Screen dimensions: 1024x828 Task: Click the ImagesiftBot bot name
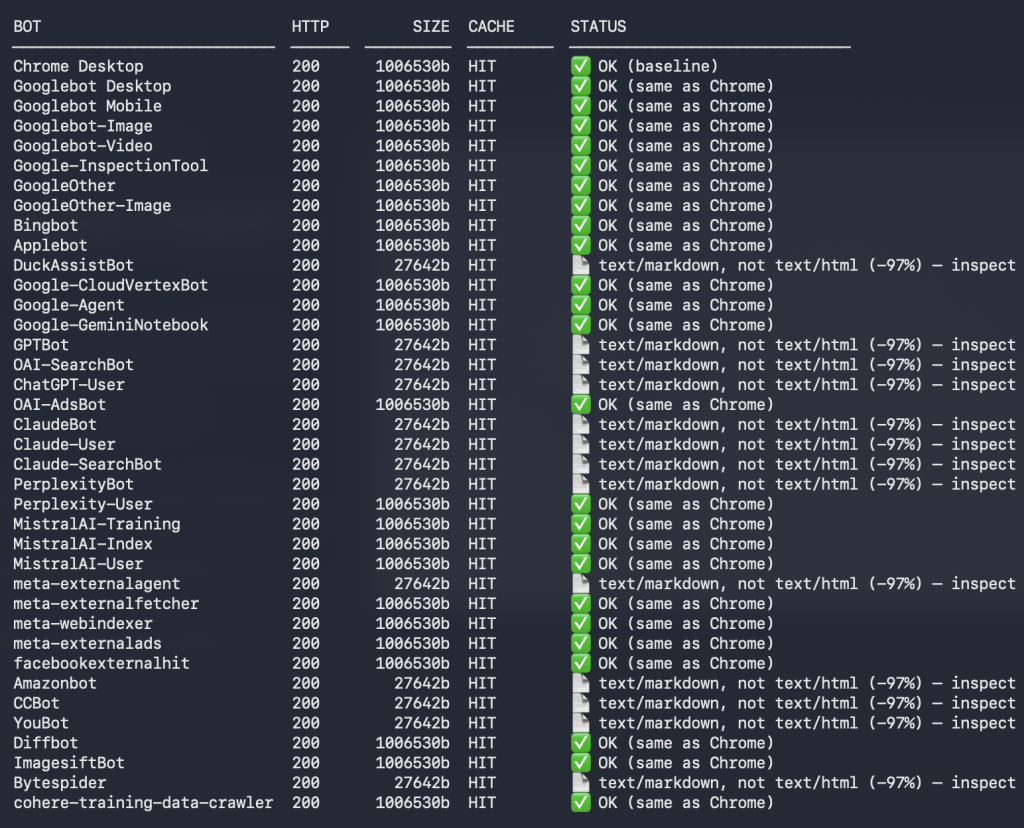[x=69, y=763]
